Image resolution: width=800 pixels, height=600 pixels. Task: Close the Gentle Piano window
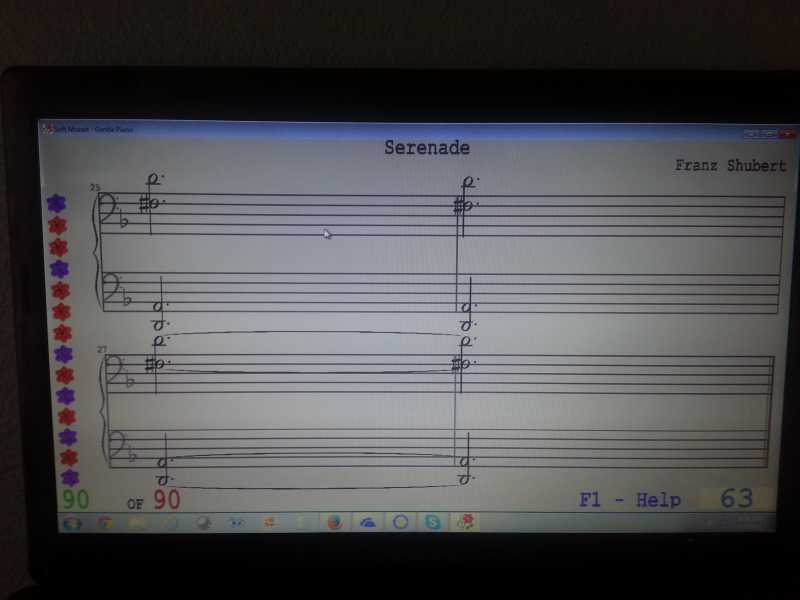click(x=788, y=134)
